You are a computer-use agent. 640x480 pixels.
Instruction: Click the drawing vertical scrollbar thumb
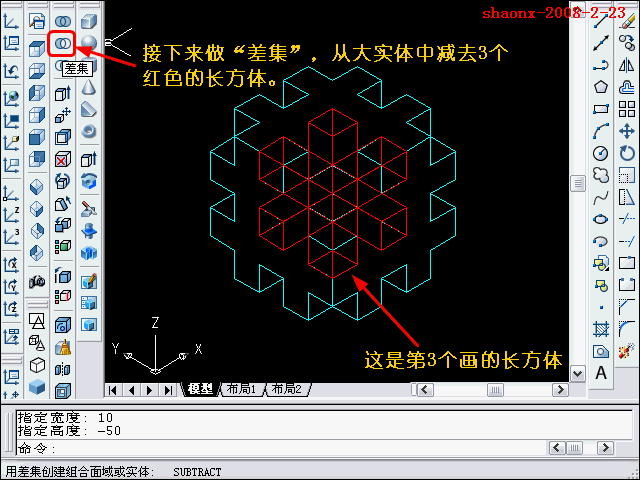point(578,183)
